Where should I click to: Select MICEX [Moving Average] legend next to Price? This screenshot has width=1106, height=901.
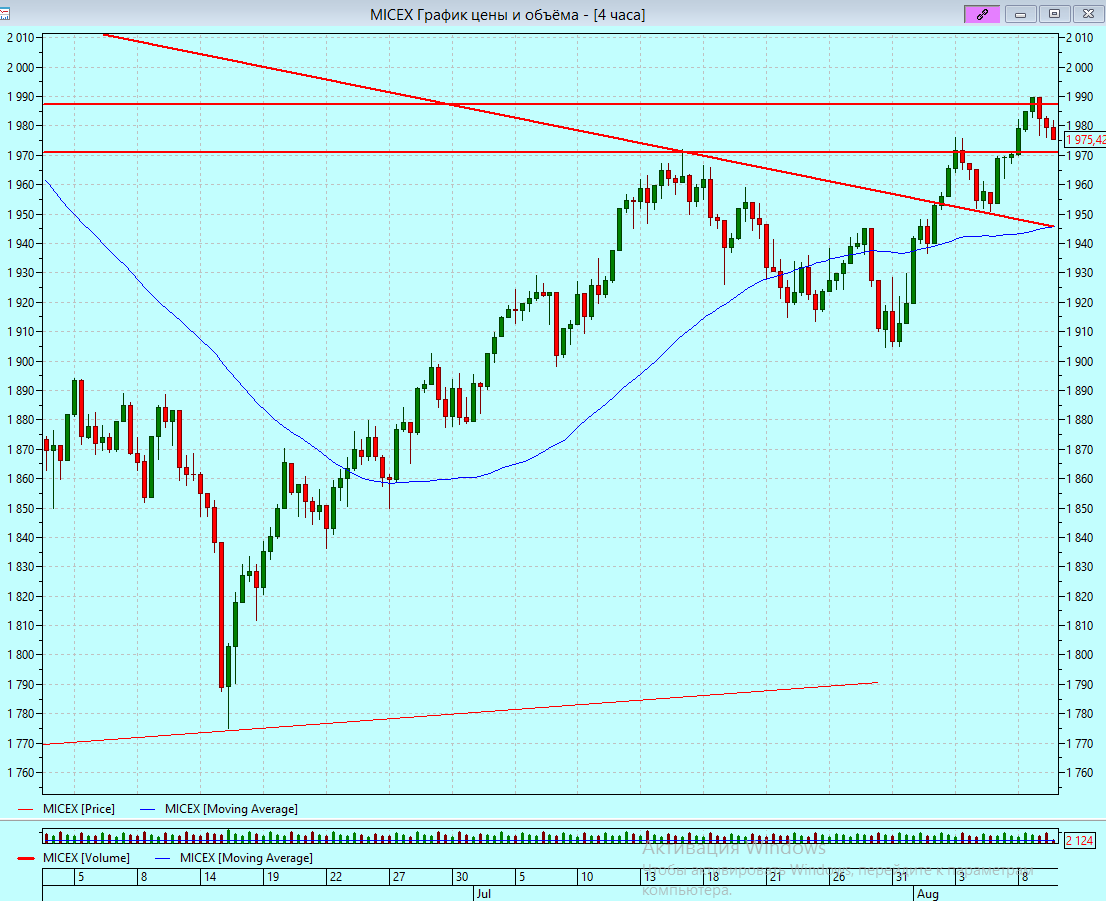pyautogui.click(x=231, y=809)
